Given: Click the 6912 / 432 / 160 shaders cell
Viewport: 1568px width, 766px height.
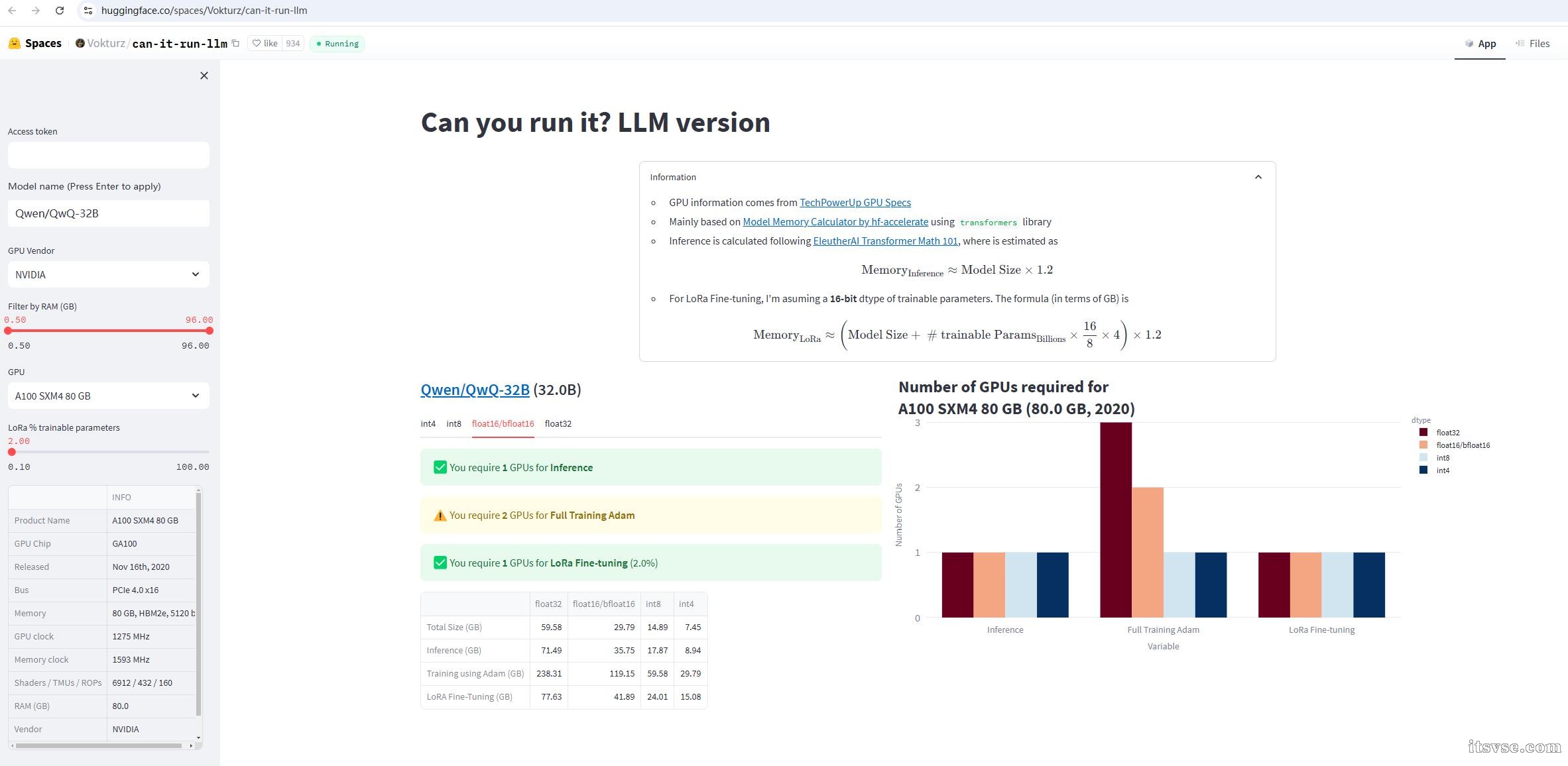Looking at the screenshot, I should coord(152,683).
